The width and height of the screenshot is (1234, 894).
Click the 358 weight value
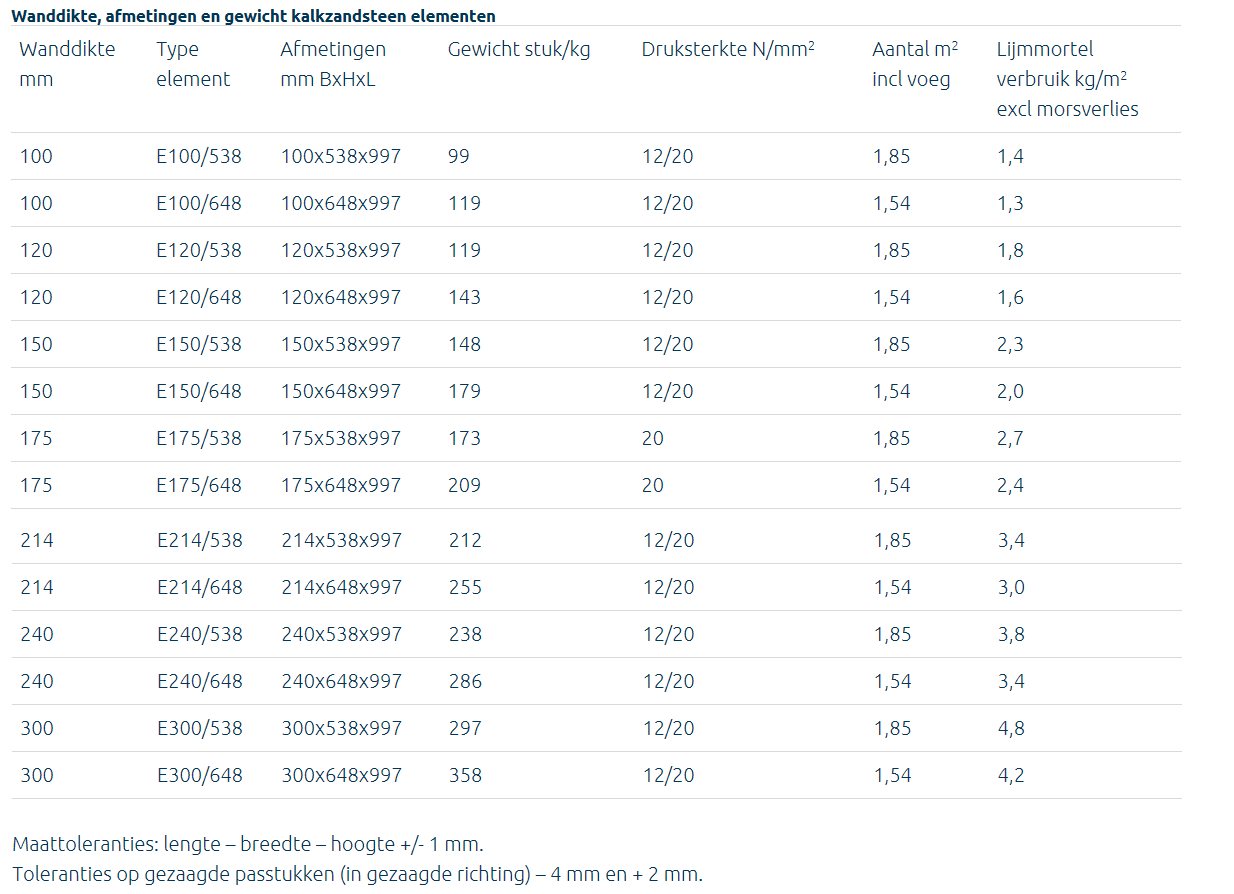465,775
